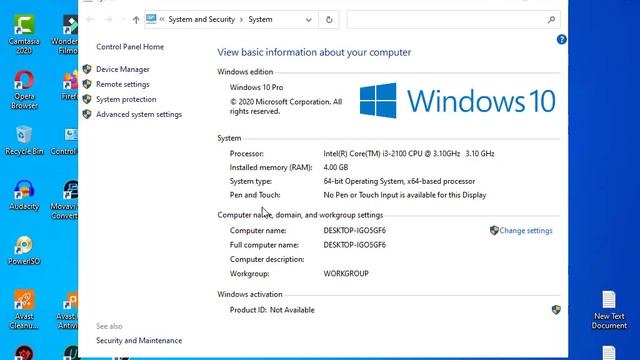Image resolution: width=640 pixels, height=360 pixels.
Task: Click the shield icon next to Device Manager
Action: (87, 69)
